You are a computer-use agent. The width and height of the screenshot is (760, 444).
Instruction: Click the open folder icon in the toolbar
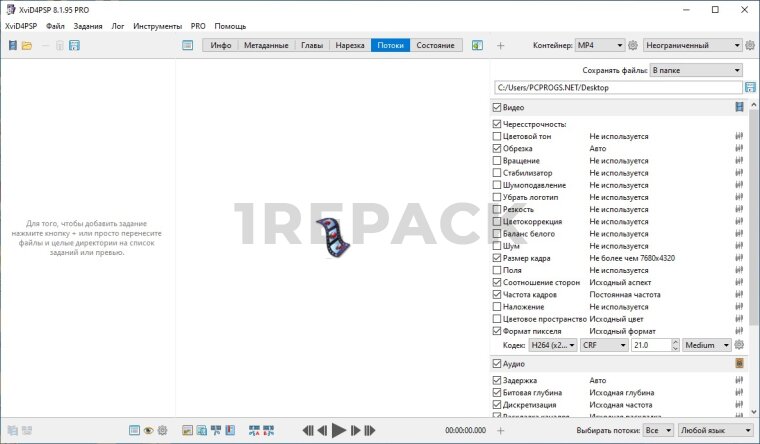point(27,46)
